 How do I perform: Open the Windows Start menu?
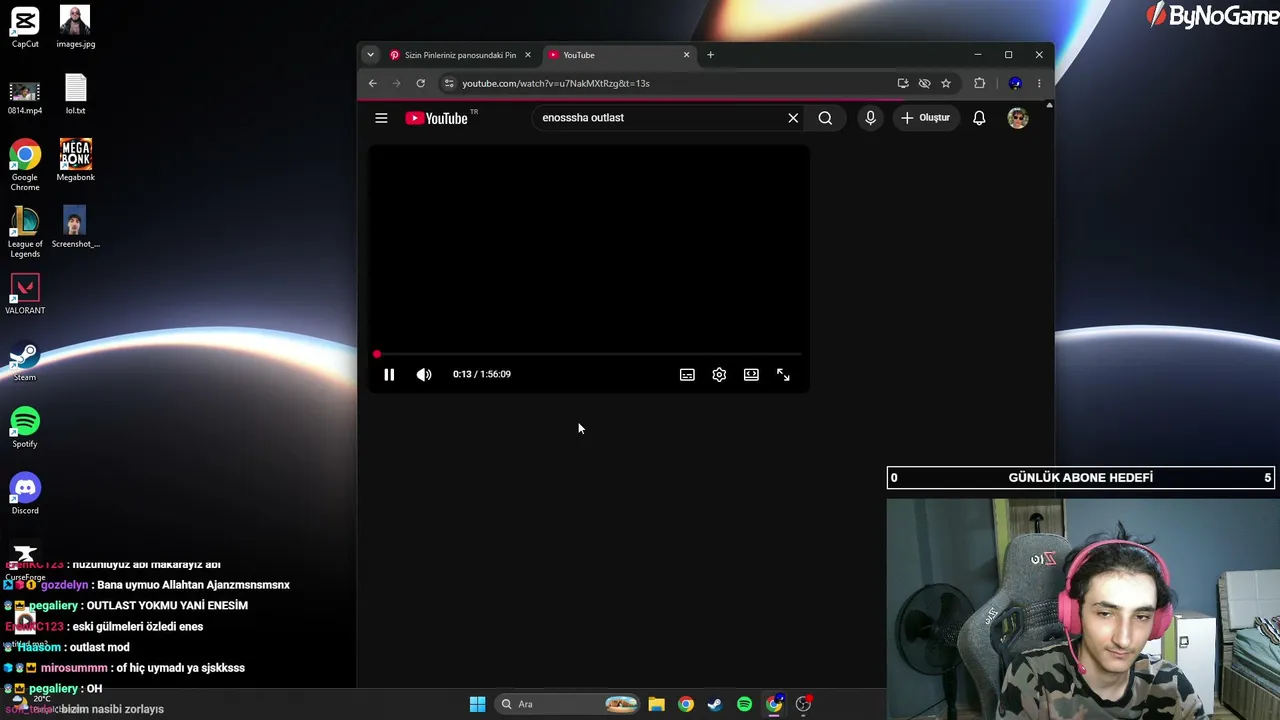point(478,704)
